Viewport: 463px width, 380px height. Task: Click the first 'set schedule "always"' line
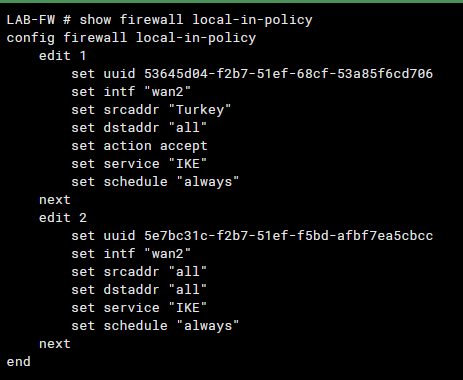[155, 182]
